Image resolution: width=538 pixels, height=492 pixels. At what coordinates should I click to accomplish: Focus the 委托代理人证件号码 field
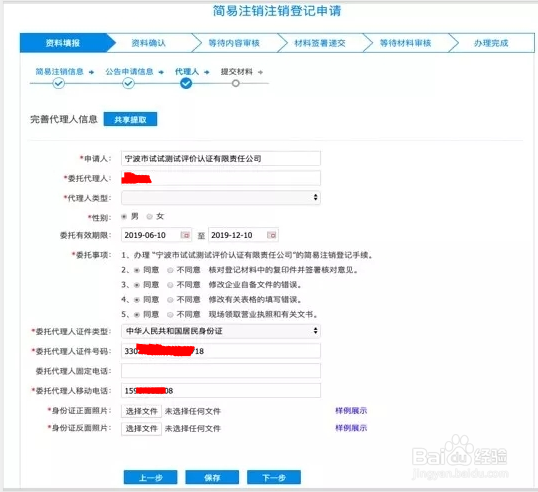point(221,351)
